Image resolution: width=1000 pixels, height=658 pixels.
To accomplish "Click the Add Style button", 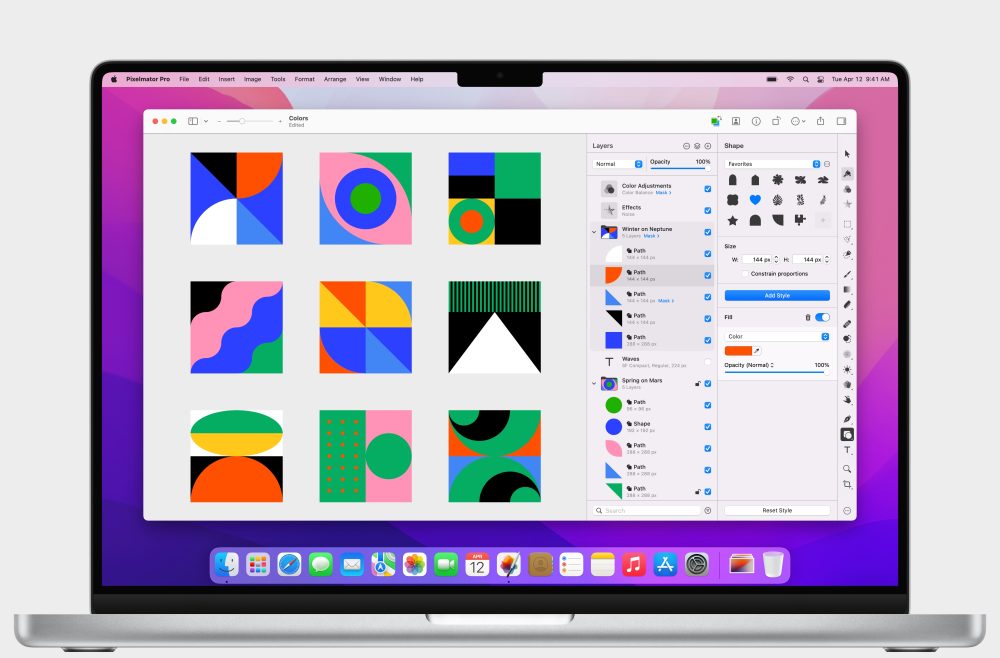I will (x=776, y=294).
